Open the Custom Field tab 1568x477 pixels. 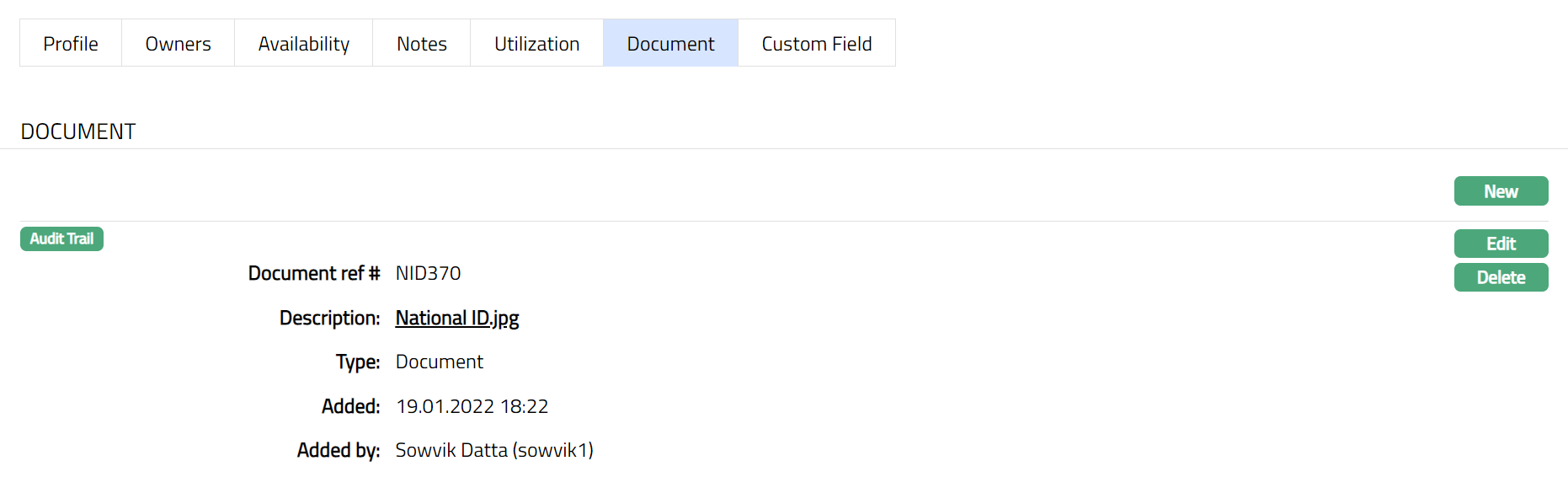click(816, 44)
